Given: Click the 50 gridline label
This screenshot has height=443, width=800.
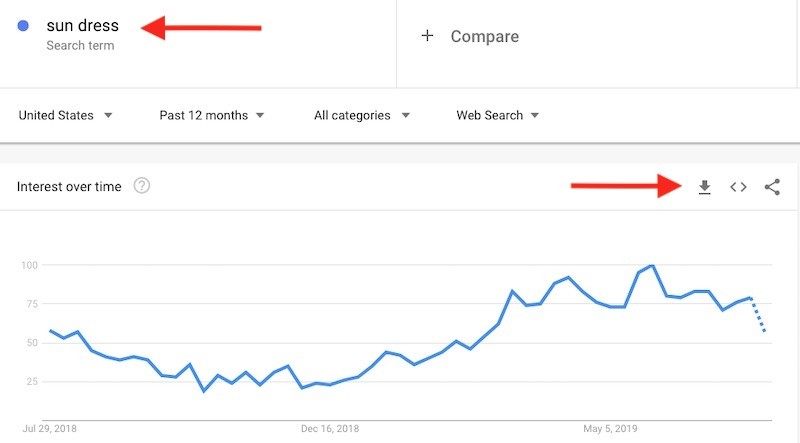Looking at the screenshot, I should (30, 342).
